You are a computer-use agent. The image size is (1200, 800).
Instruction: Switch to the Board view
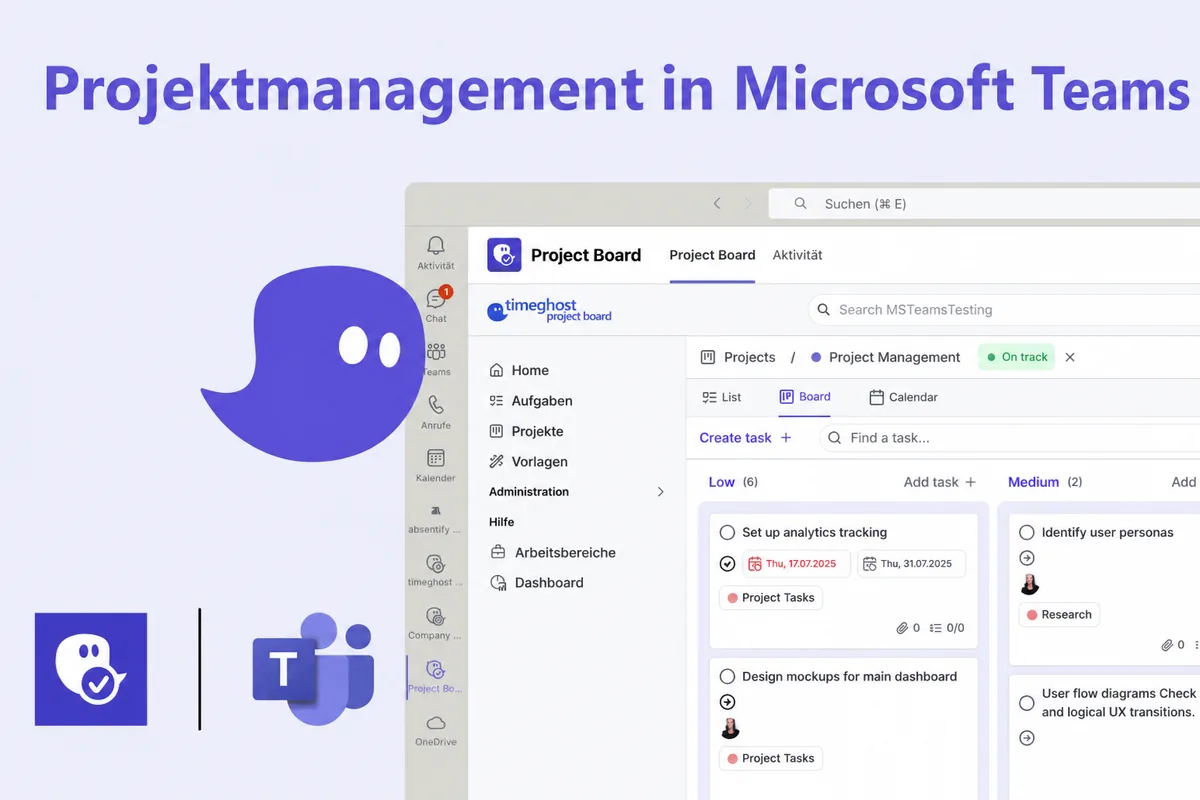(x=805, y=397)
